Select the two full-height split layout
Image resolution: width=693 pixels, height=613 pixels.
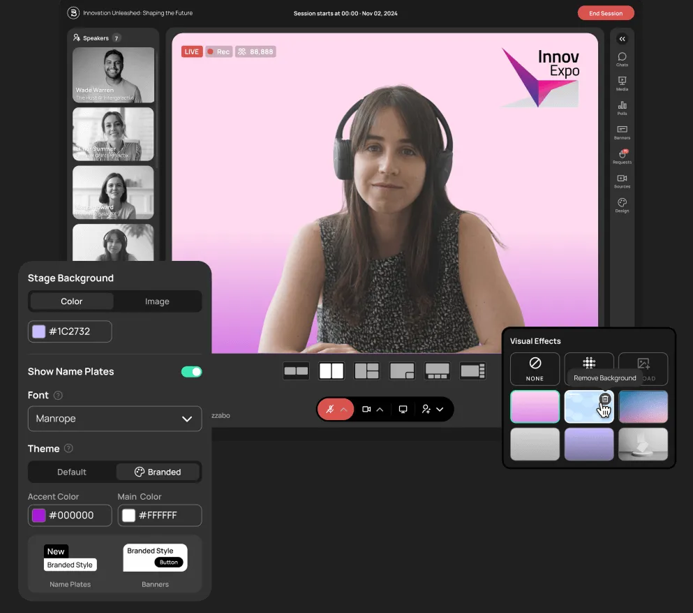pos(331,371)
